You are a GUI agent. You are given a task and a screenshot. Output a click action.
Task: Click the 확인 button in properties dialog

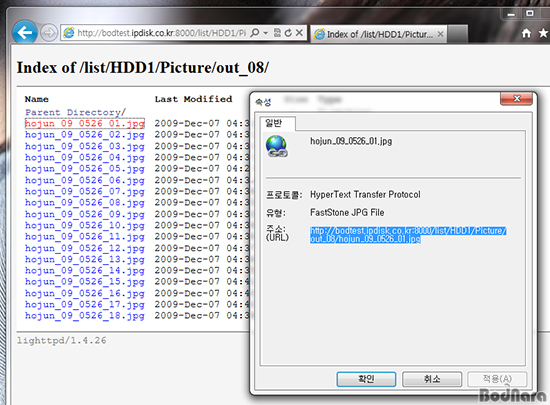(366, 379)
